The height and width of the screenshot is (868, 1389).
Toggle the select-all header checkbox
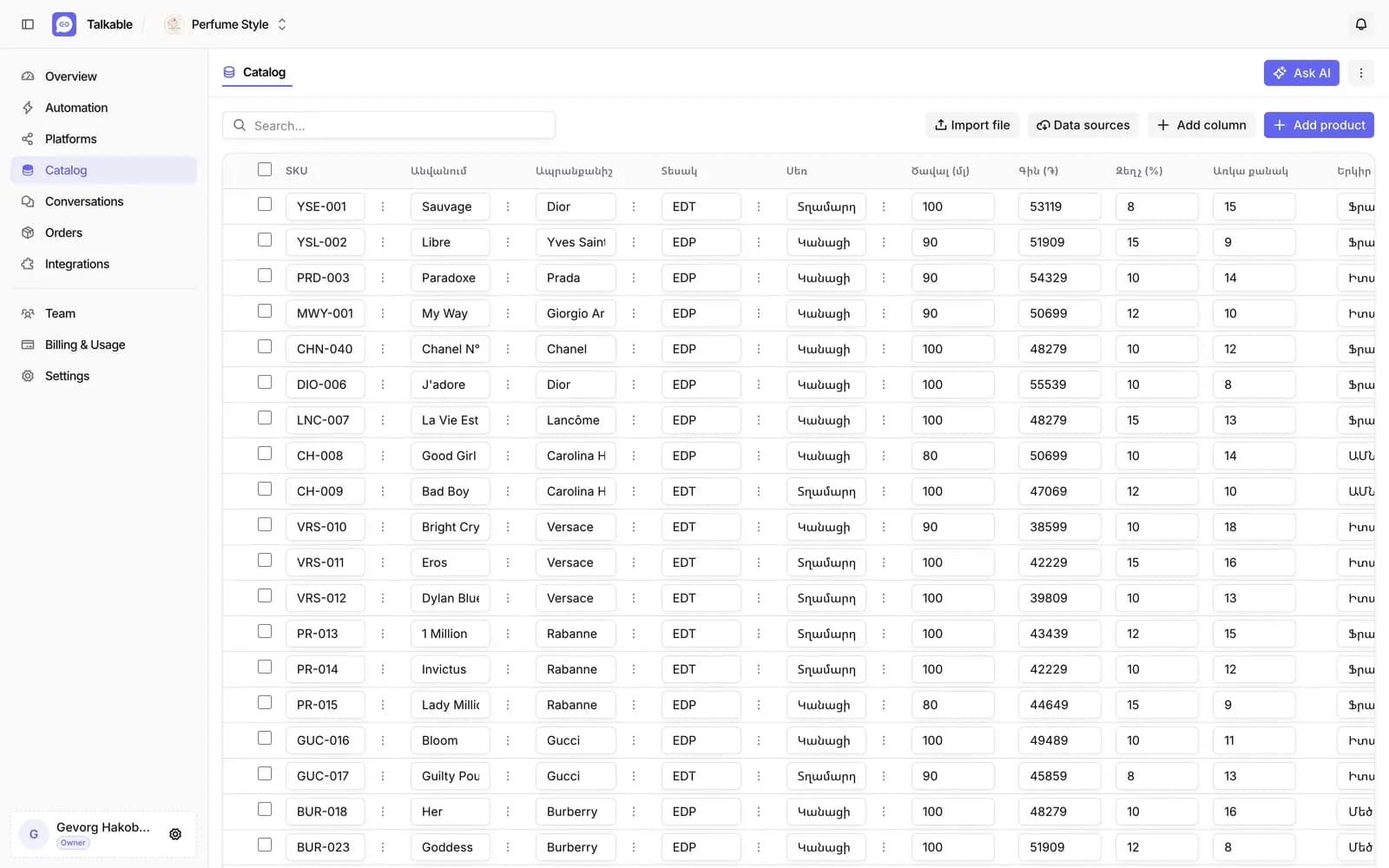click(265, 169)
